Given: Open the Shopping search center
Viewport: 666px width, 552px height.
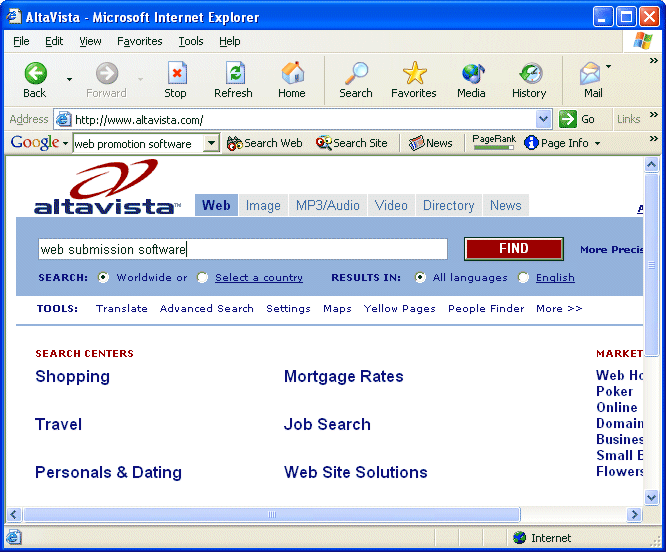Looking at the screenshot, I should [x=73, y=377].
